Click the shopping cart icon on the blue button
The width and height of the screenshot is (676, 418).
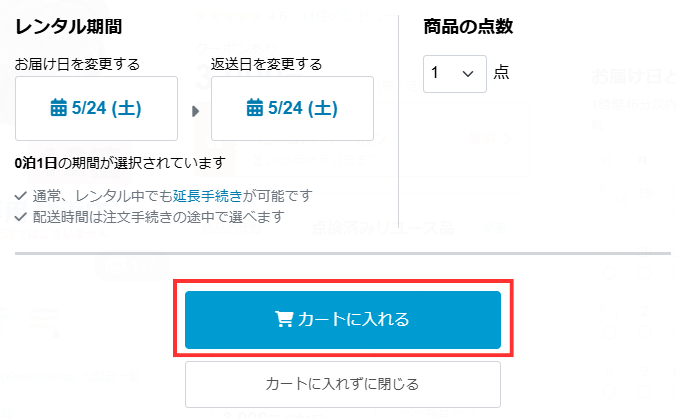(x=284, y=319)
